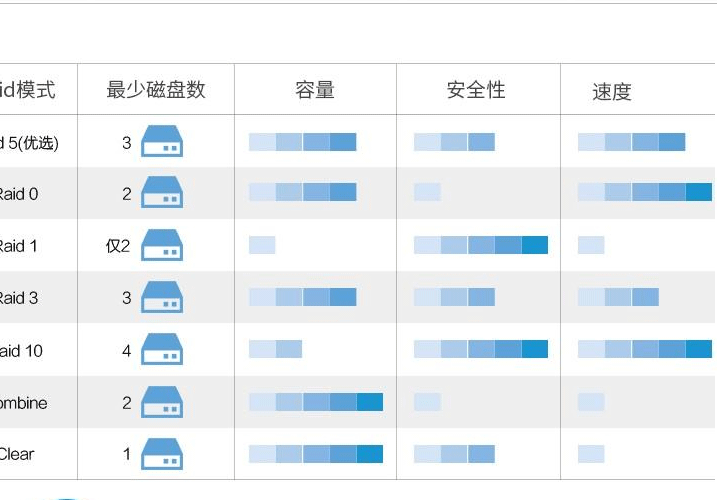Viewport: 717px width, 500px height.
Task: Click the 仅2 disk count in Raid 1 row
Action: click(118, 246)
